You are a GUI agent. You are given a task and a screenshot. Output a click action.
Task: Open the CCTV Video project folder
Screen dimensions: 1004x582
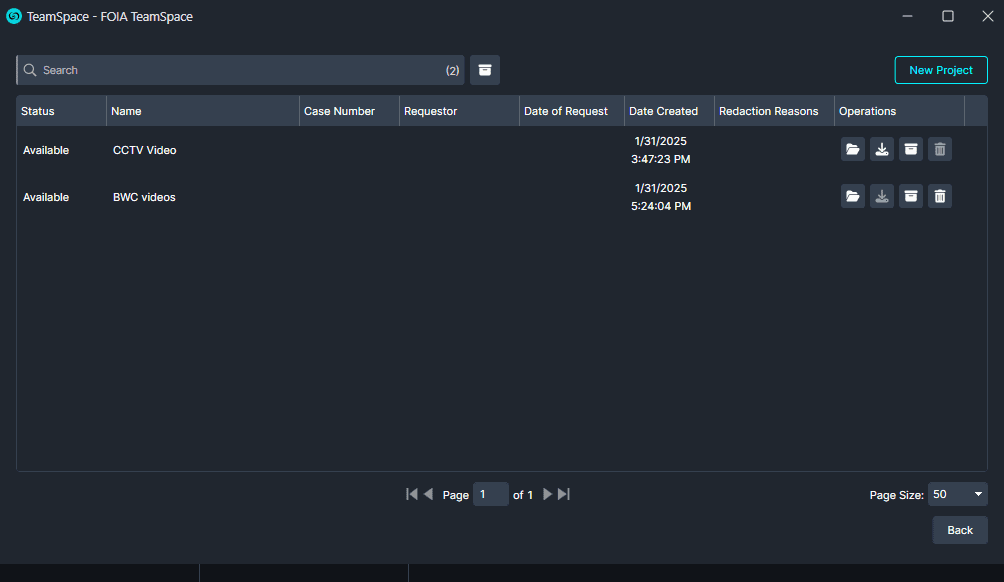(x=852, y=148)
